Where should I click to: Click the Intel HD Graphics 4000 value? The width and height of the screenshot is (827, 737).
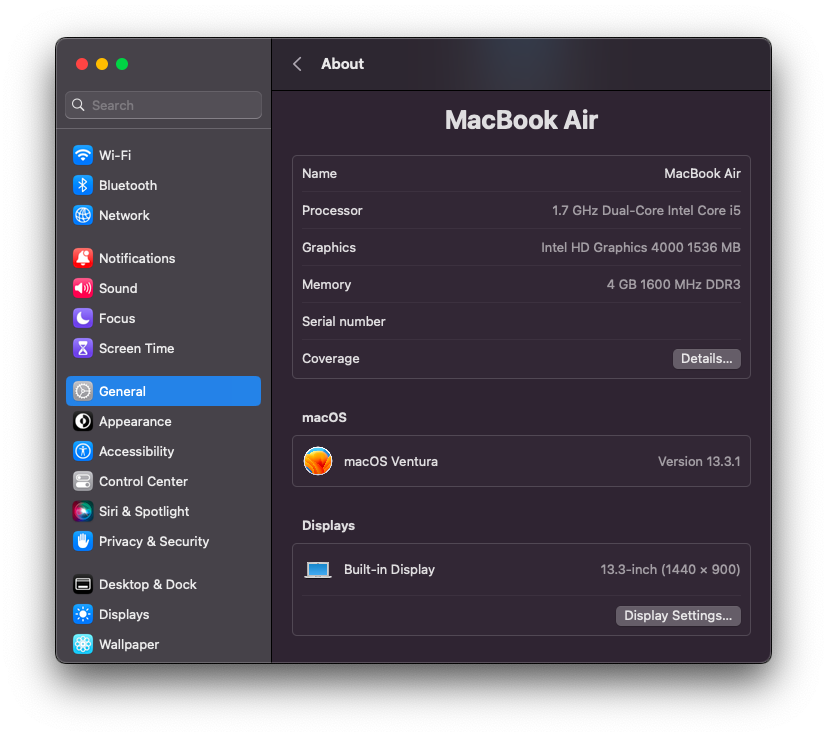click(640, 247)
